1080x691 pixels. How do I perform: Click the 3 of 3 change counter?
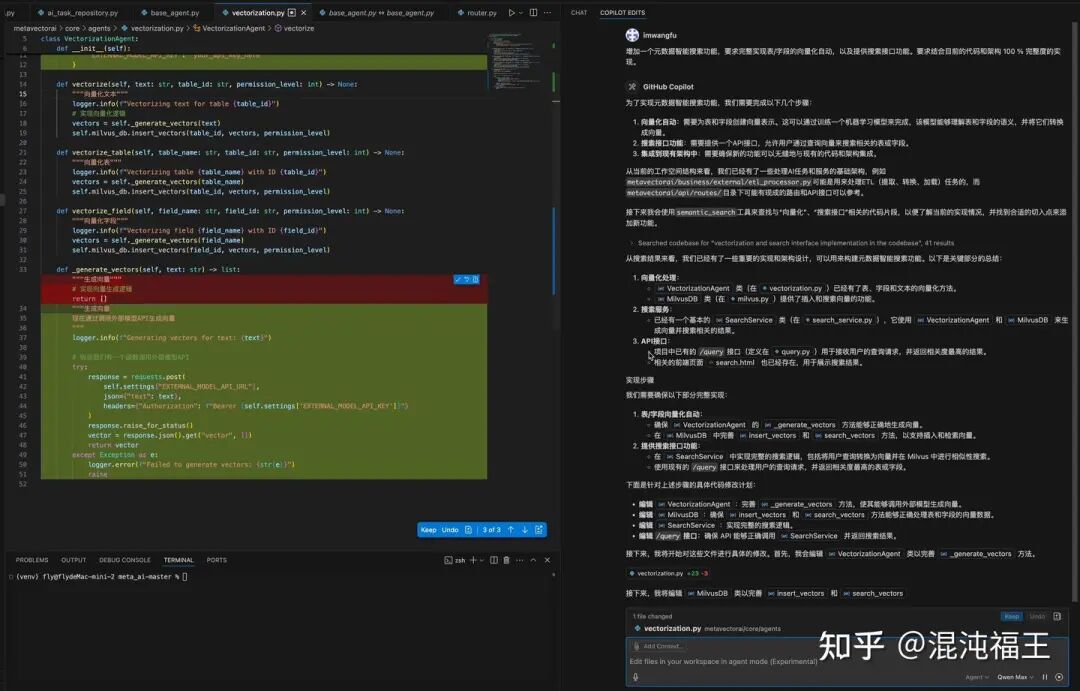click(x=491, y=530)
